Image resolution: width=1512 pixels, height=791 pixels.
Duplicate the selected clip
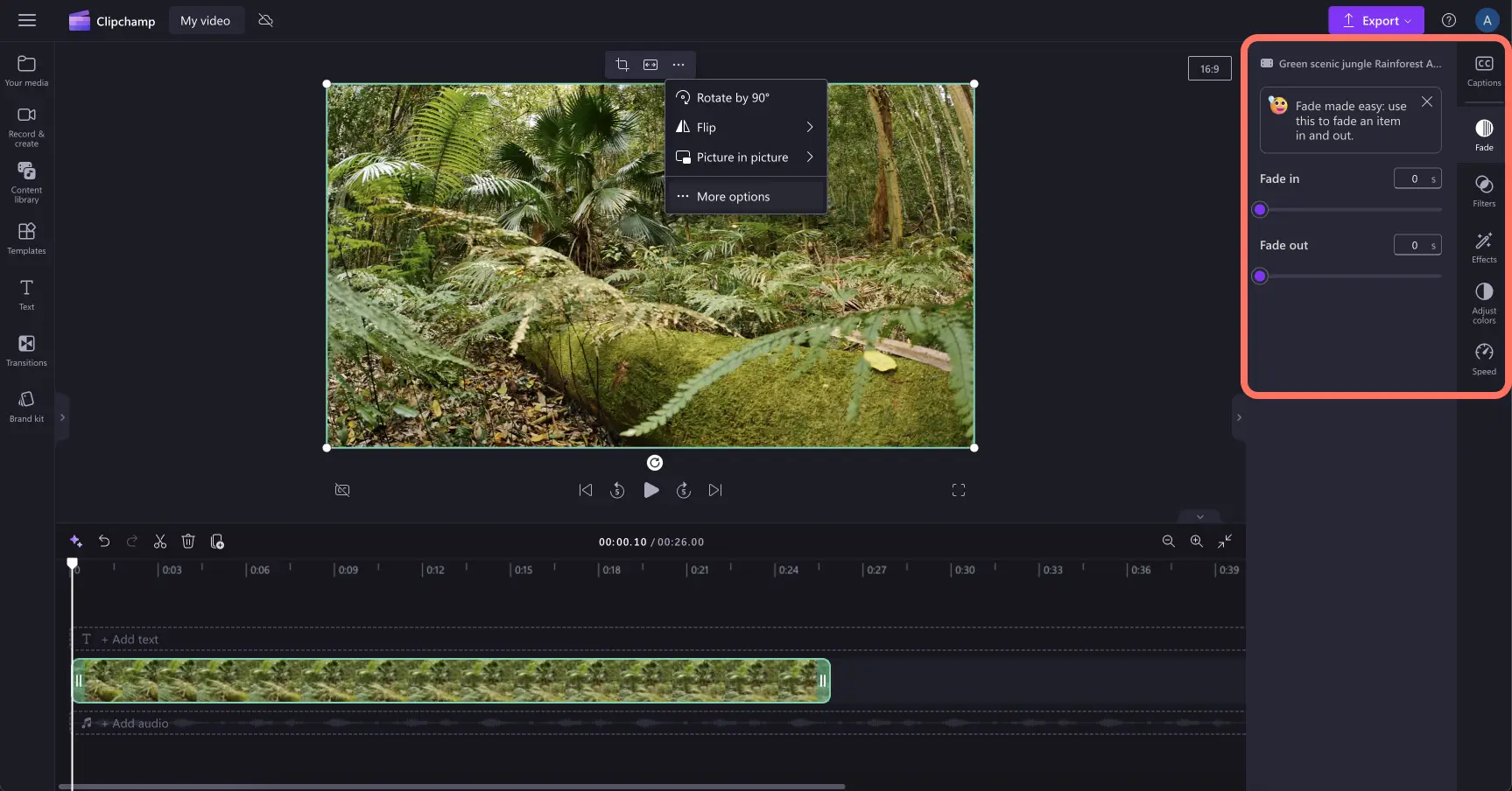[217, 542]
